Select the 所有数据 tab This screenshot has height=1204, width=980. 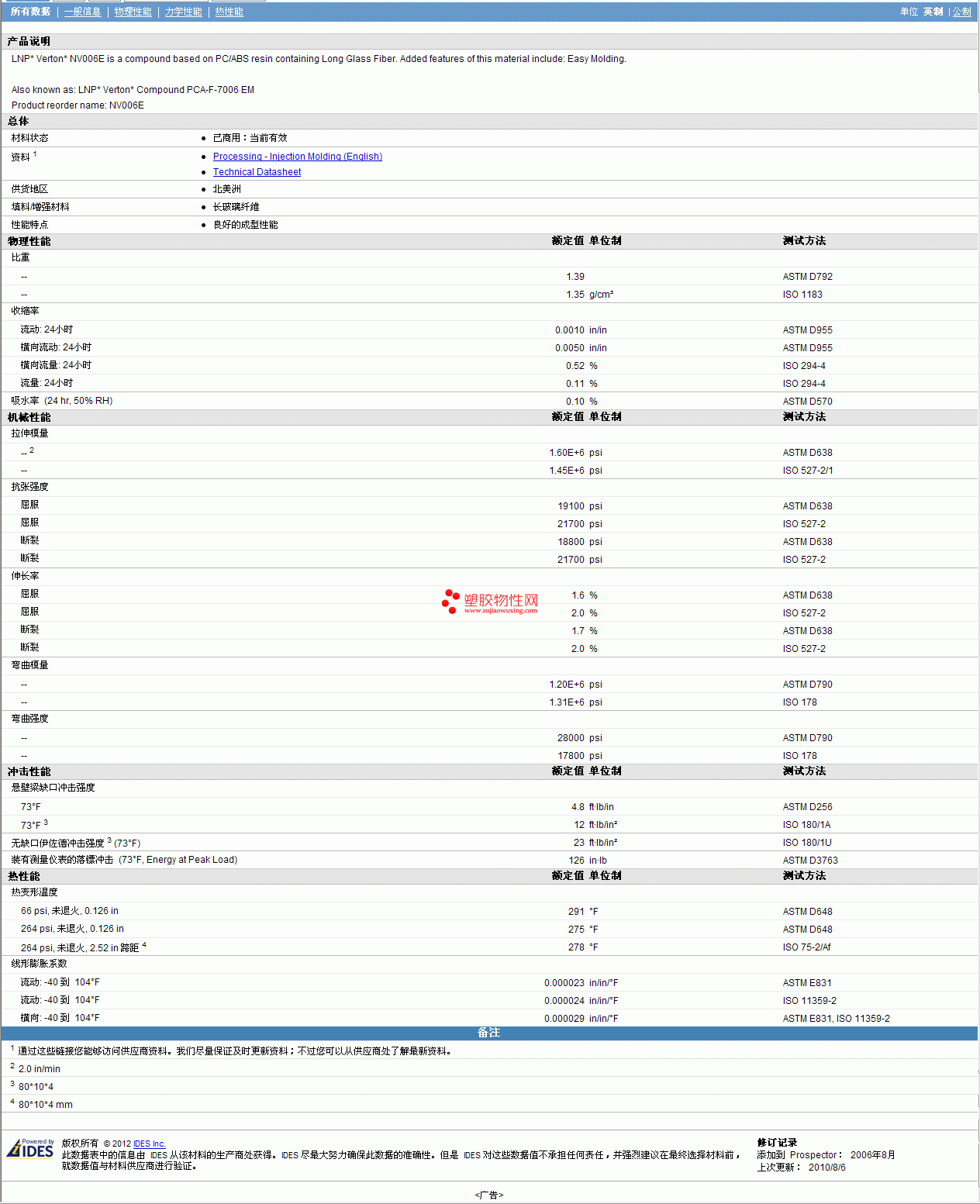coord(30,12)
